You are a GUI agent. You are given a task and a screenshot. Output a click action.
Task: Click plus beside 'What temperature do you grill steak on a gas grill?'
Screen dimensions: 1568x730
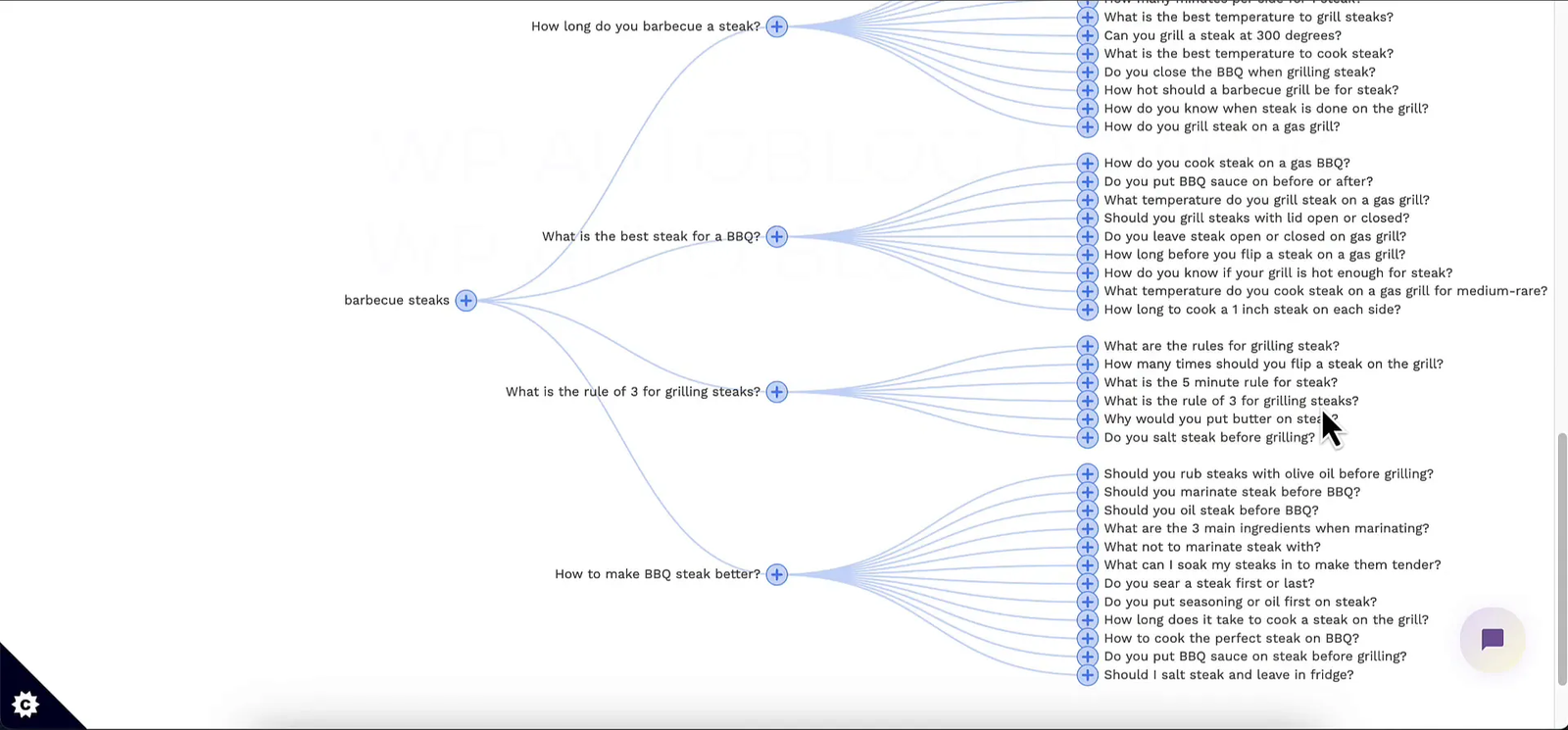(1087, 200)
